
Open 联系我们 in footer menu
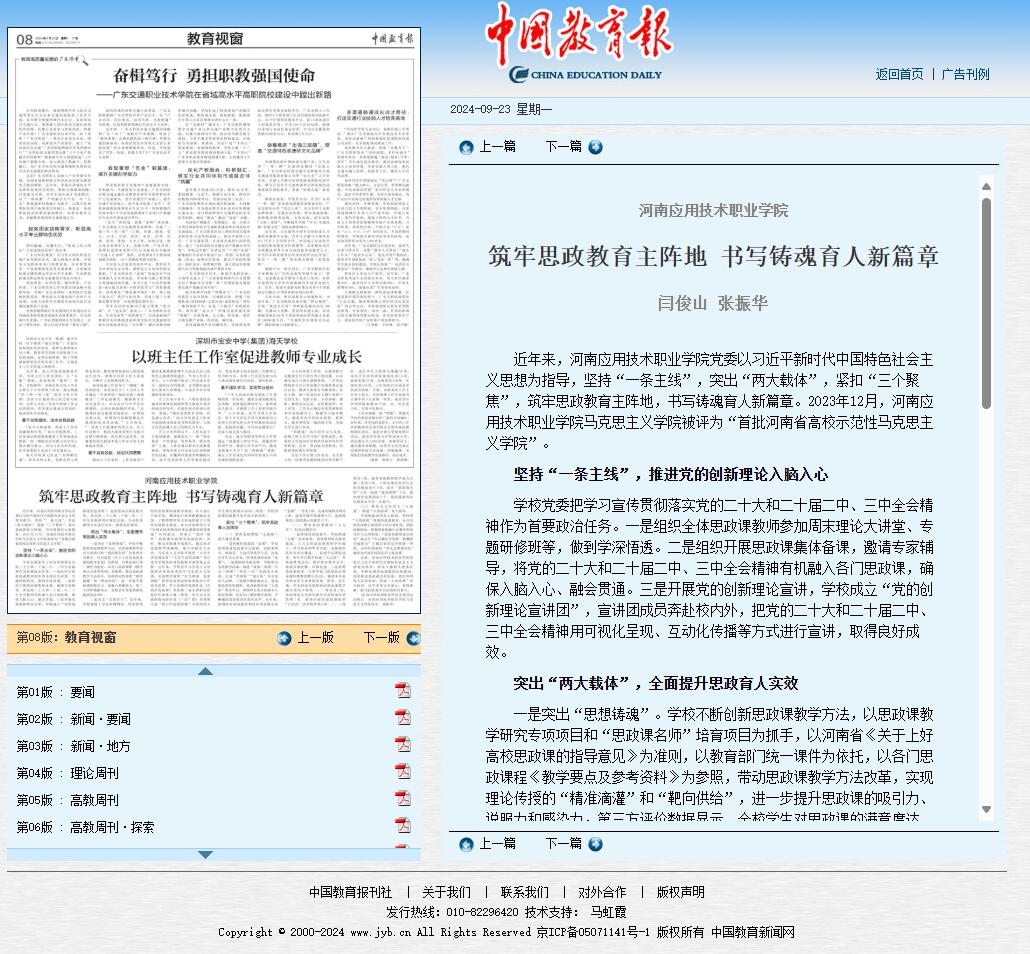(x=525, y=892)
